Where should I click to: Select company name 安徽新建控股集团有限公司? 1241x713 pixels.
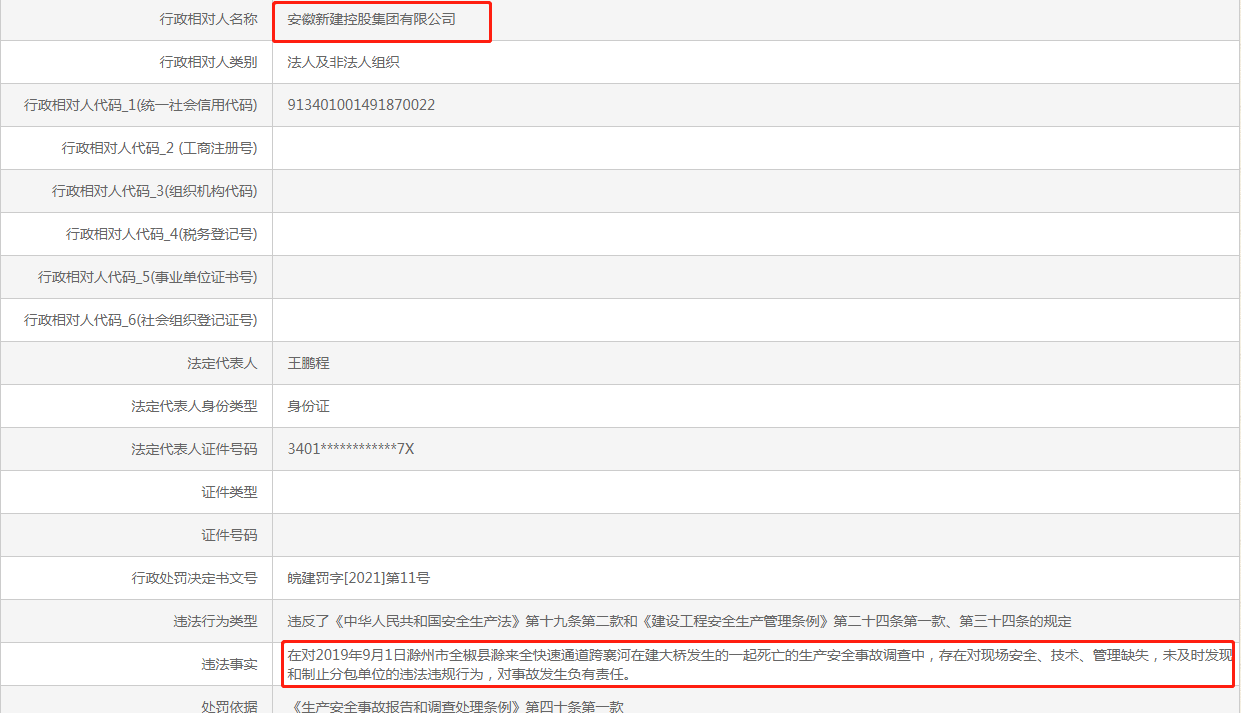coord(371,19)
